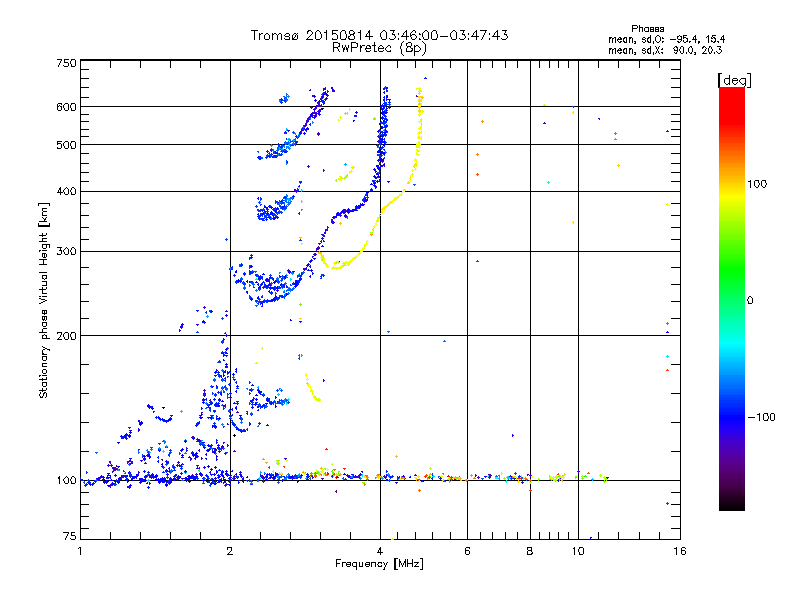800x600 pixels.
Task: Click the x-axis label '1'
Action: click(x=80, y=551)
